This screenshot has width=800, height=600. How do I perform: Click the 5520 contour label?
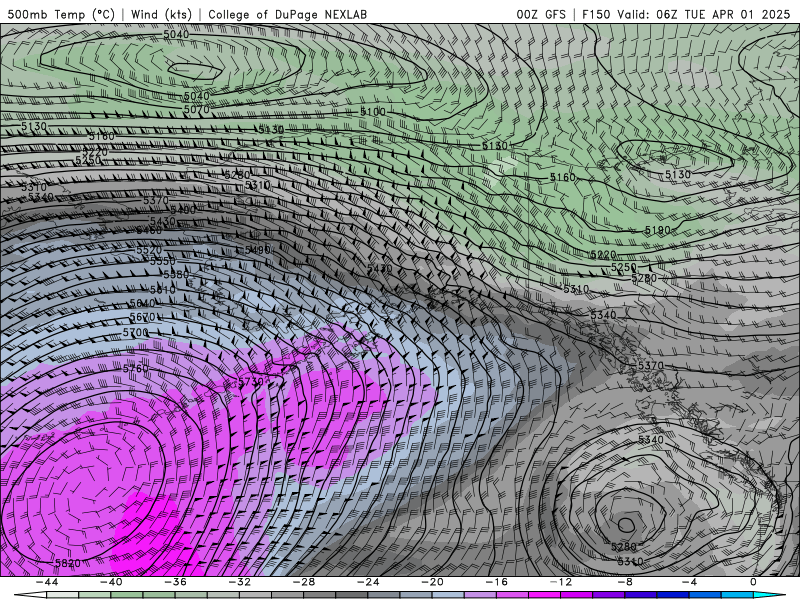(149, 251)
